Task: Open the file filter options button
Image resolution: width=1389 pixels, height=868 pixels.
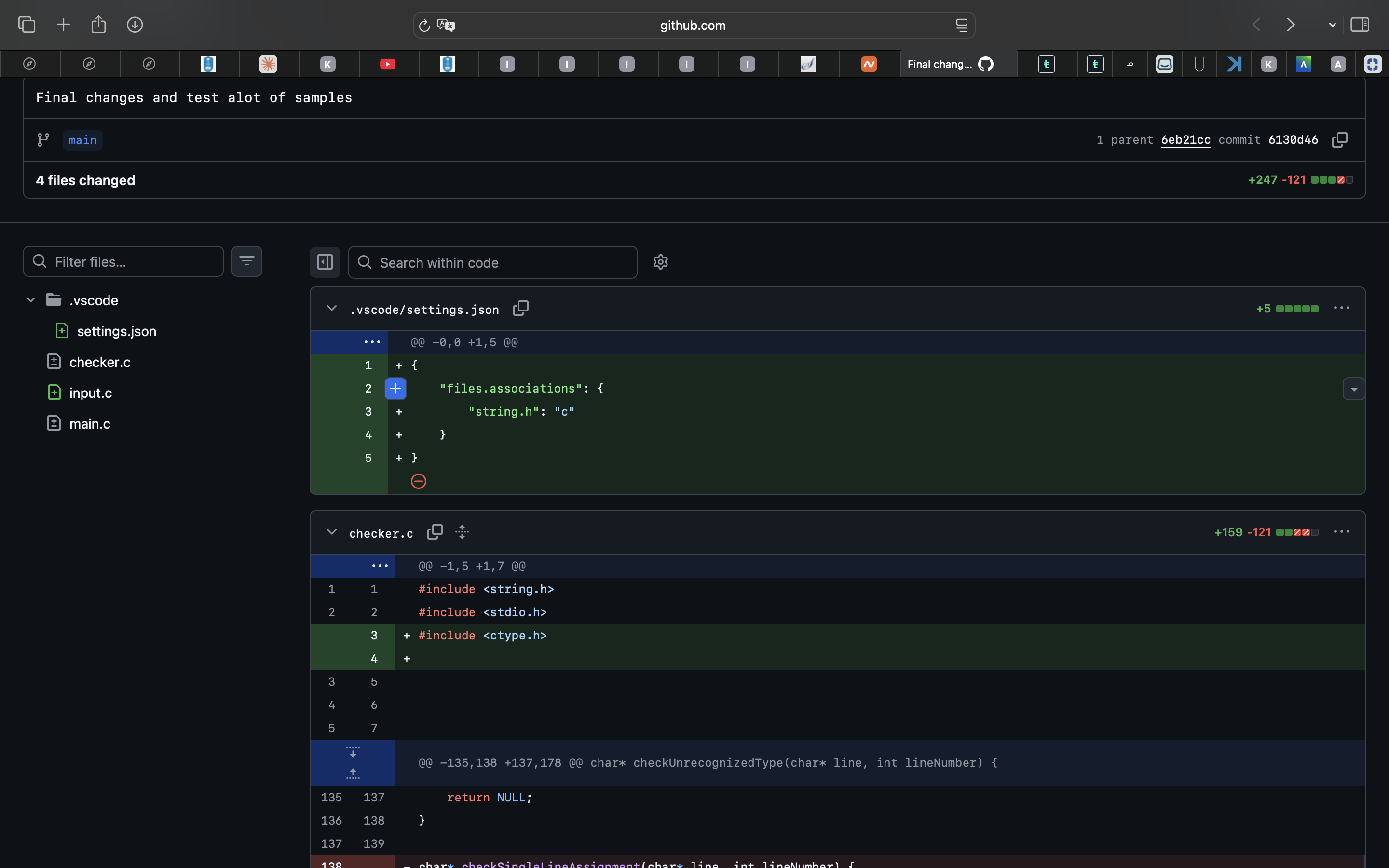Action: tap(247, 262)
